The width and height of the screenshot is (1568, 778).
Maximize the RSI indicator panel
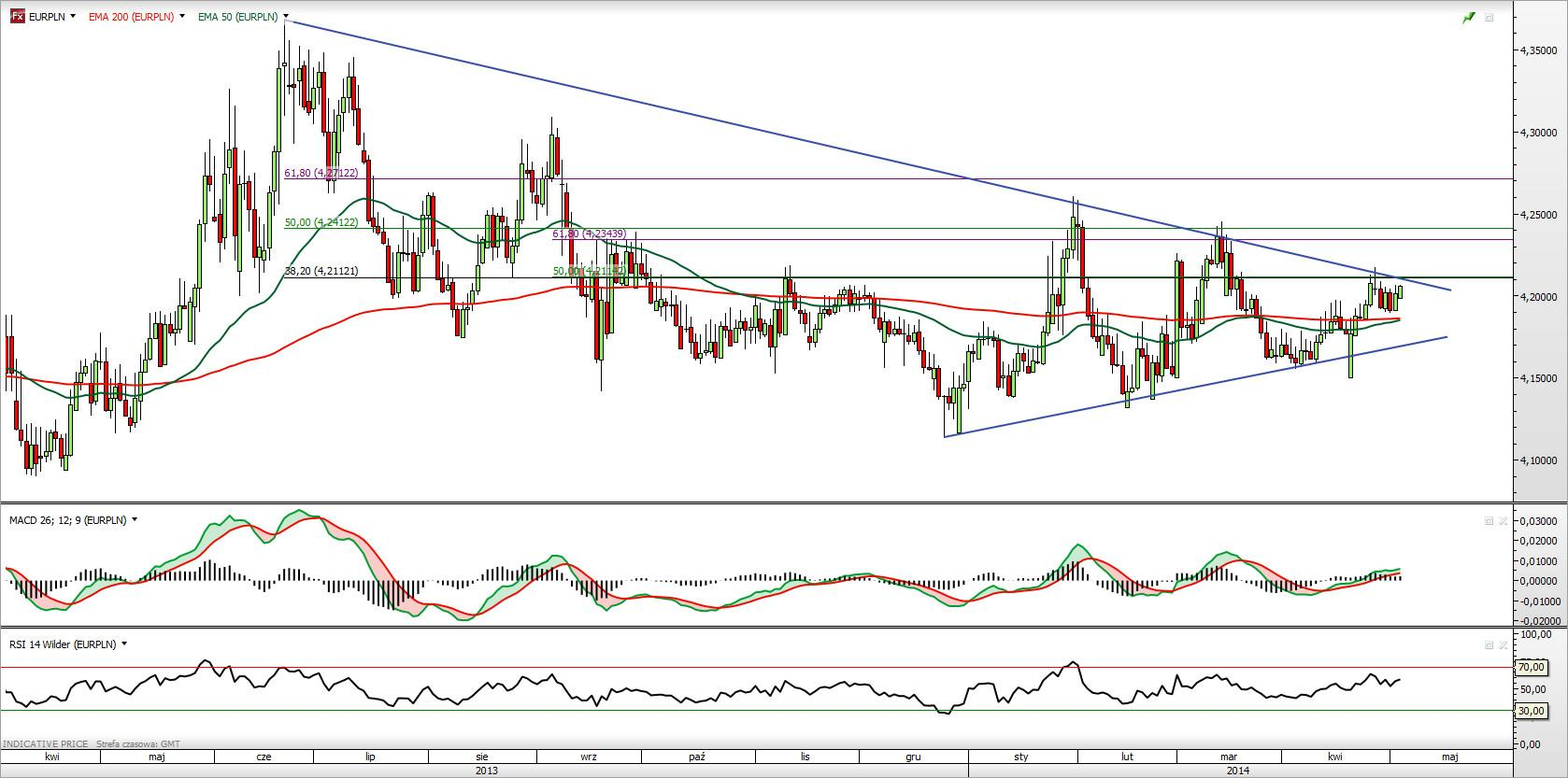1490,645
